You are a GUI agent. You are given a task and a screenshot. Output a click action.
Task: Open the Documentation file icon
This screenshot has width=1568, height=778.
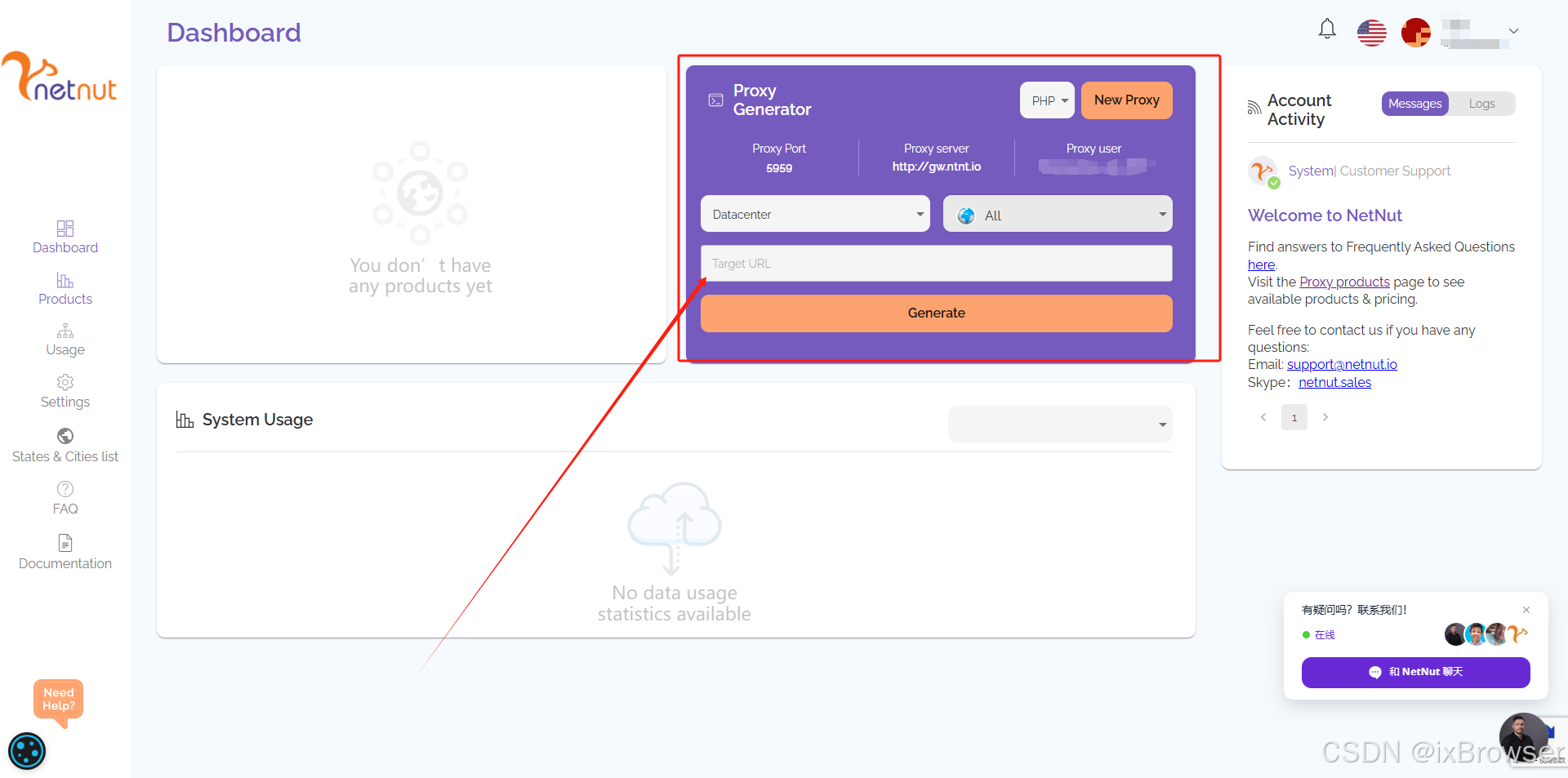click(x=65, y=543)
